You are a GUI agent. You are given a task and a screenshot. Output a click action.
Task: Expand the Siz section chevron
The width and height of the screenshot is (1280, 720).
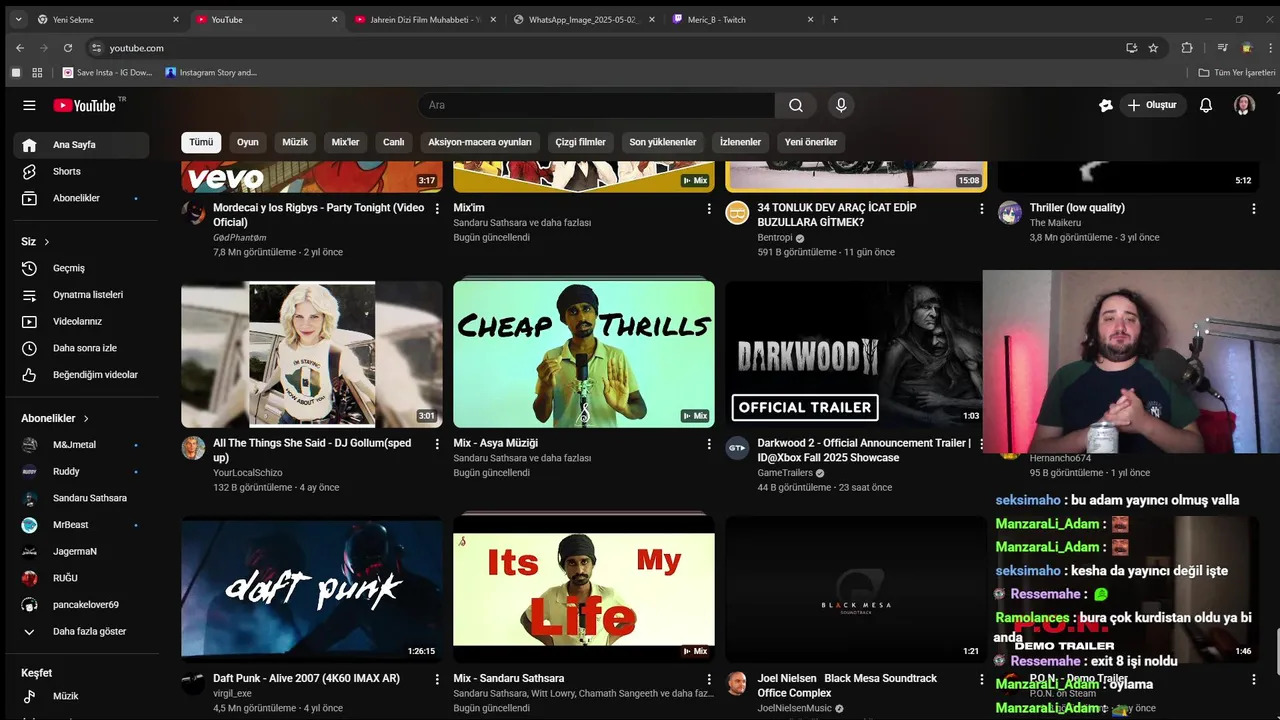(x=46, y=242)
